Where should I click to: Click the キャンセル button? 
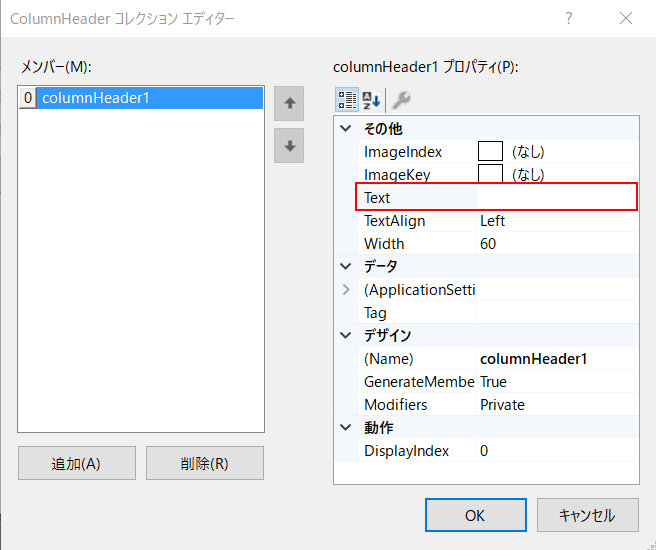pyautogui.click(x=588, y=515)
